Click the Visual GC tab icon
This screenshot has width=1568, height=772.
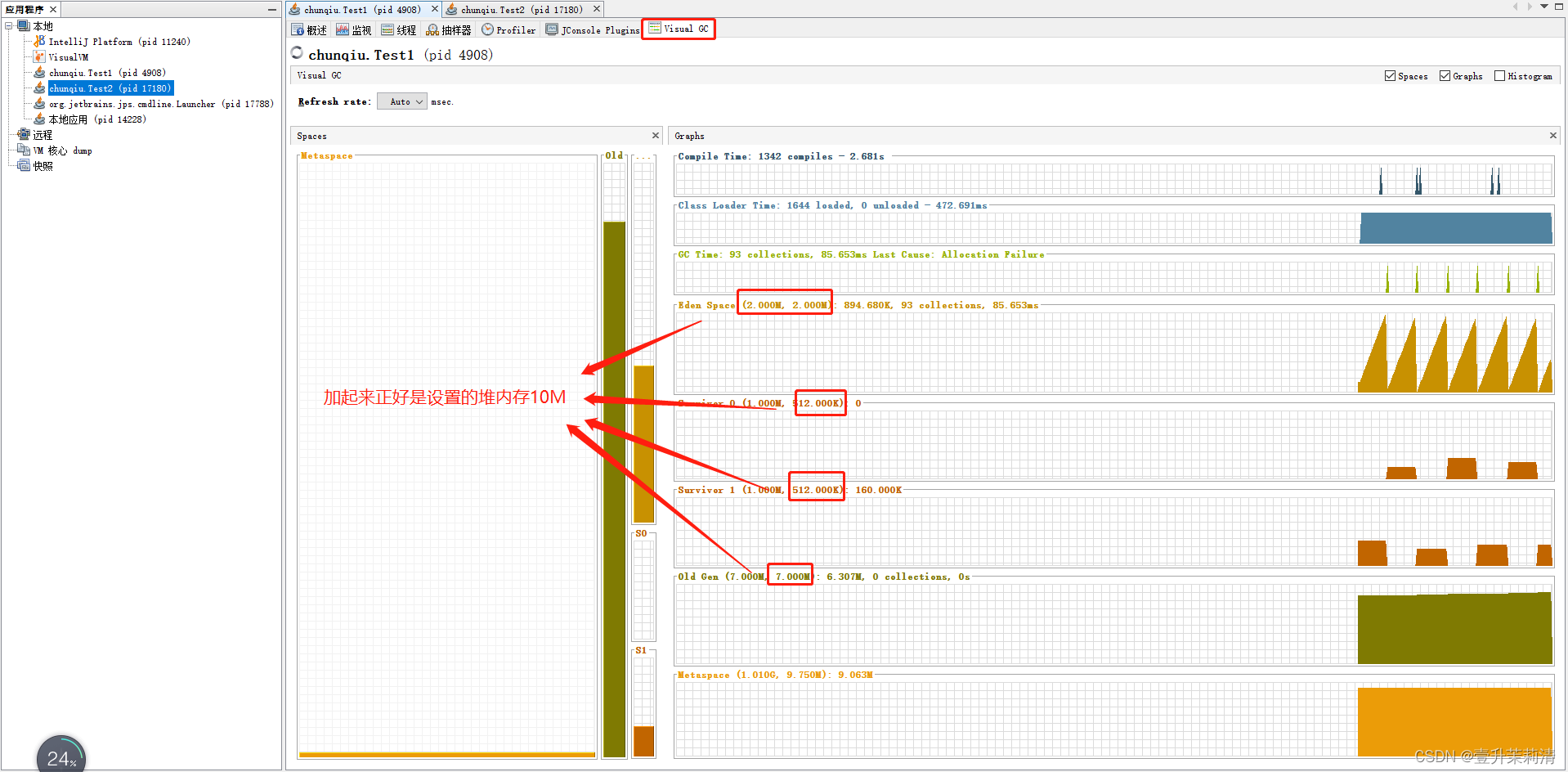coord(654,28)
